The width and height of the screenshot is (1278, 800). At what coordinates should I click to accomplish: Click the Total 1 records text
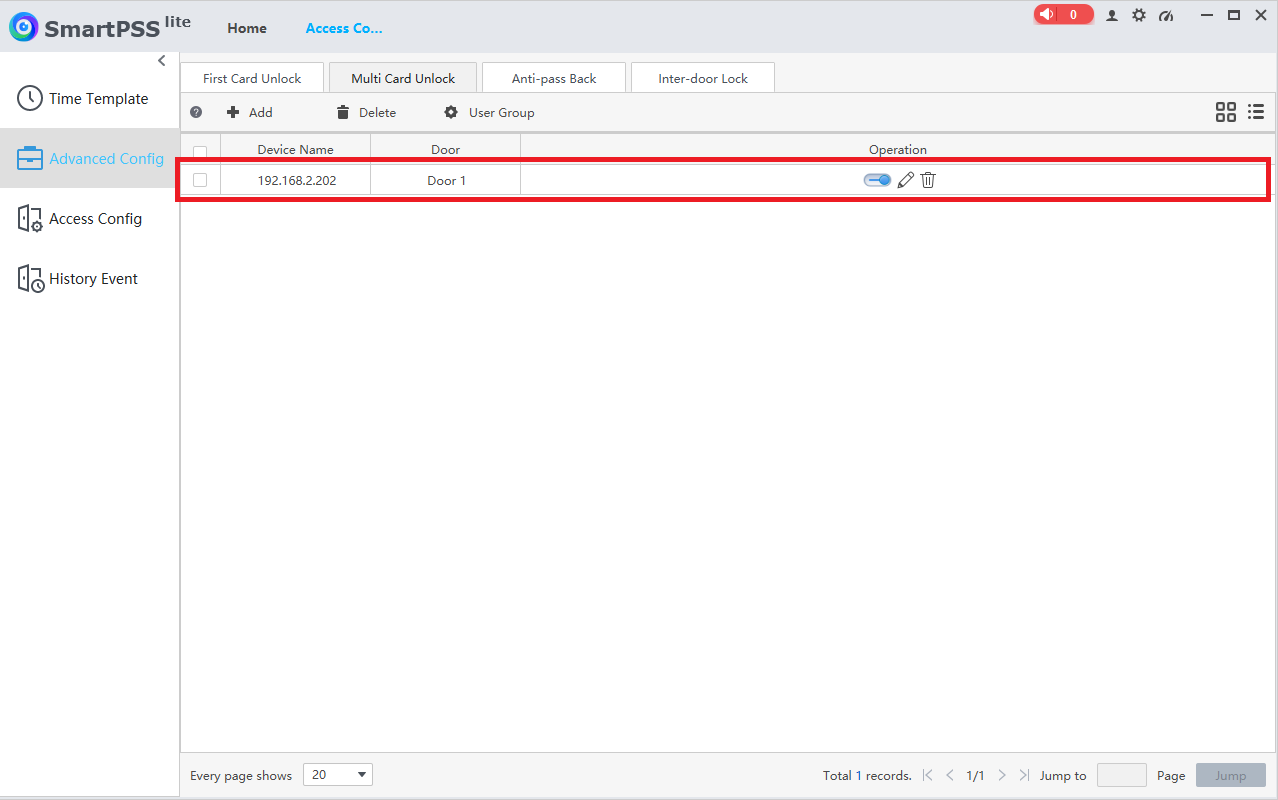pyautogui.click(x=867, y=775)
